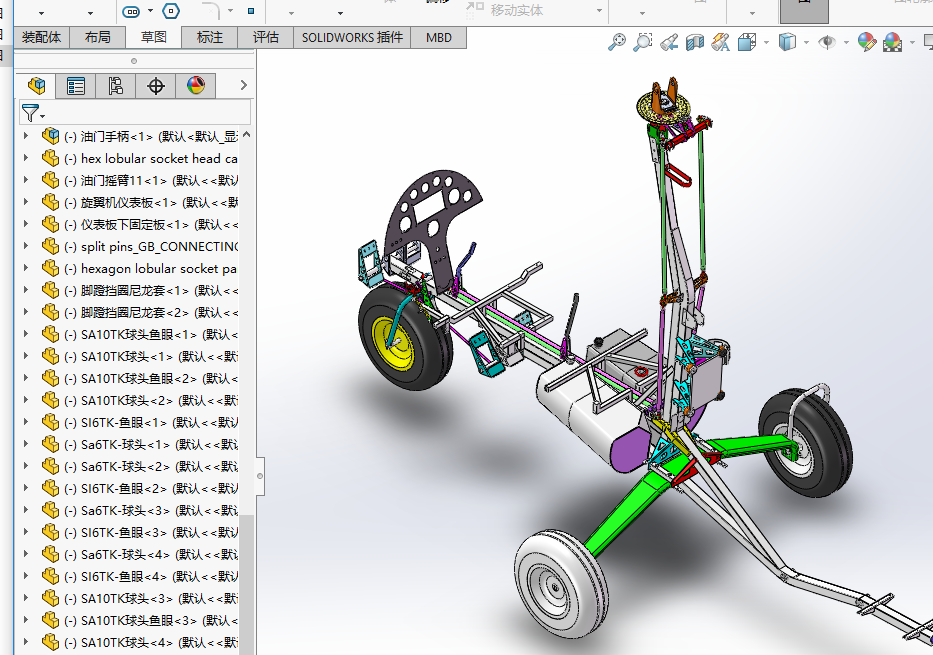Click the Edit Appearance color ball icon
This screenshot has height=655, width=933.
pyautogui.click(x=866, y=42)
